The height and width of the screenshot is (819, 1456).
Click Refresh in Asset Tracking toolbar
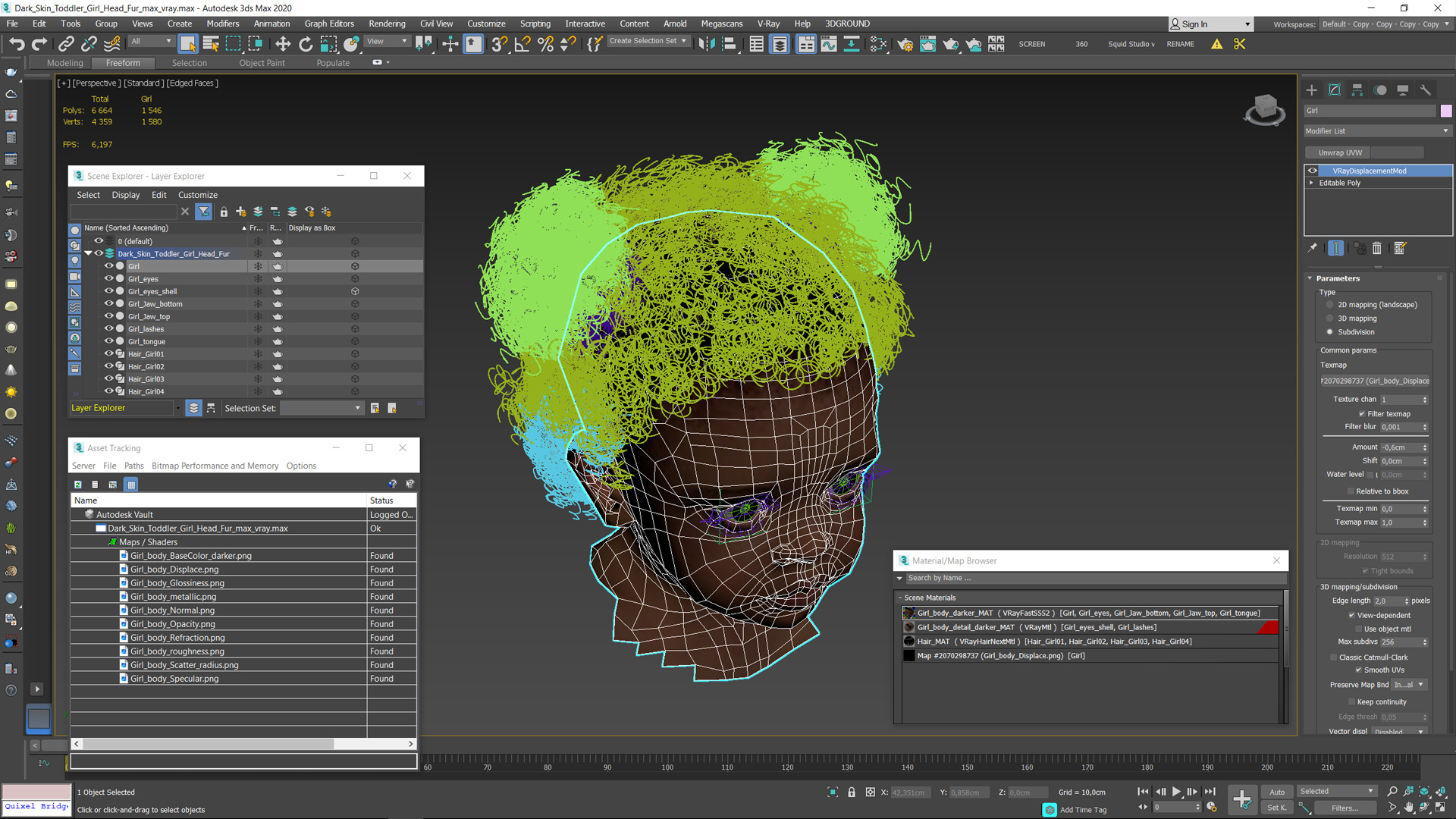point(77,484)
